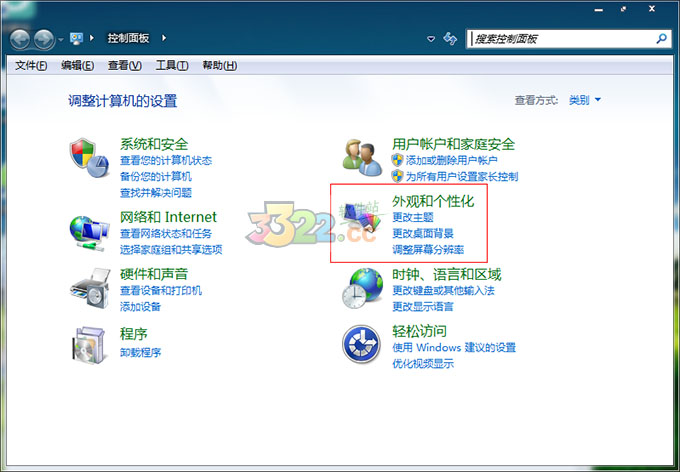Click 使用 Windows 建议的设置 link
680x472 pixels.
(x=454, y=347)
